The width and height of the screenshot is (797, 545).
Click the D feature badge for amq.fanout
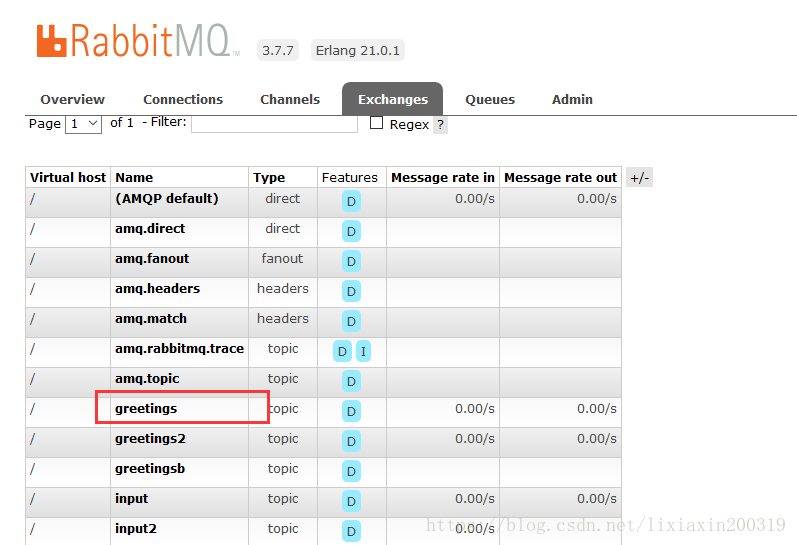coord(351,261)
